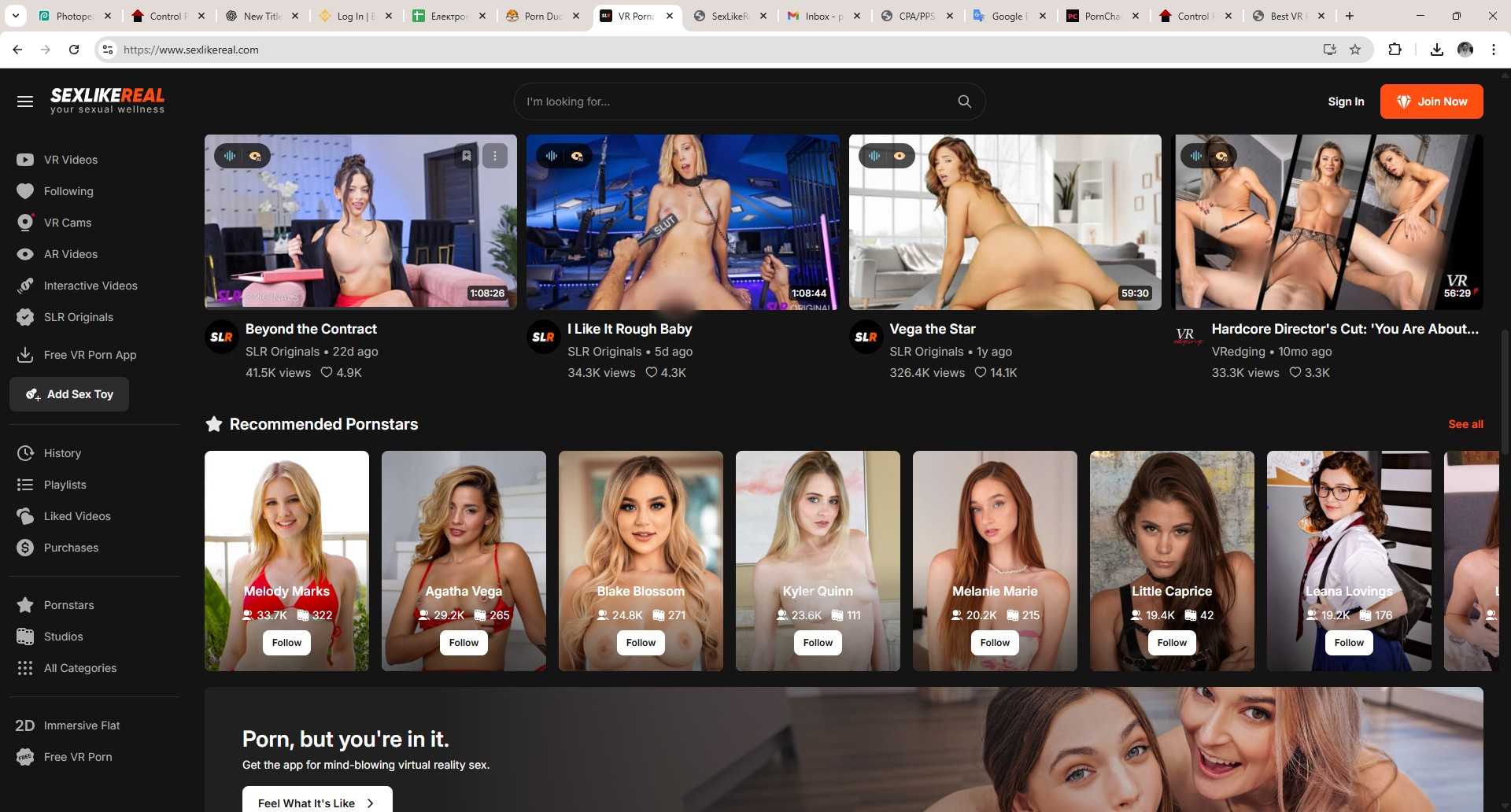Open Liked Videos from the sidebar
This screenshot has height=812, width=1511.
point(76,516)
